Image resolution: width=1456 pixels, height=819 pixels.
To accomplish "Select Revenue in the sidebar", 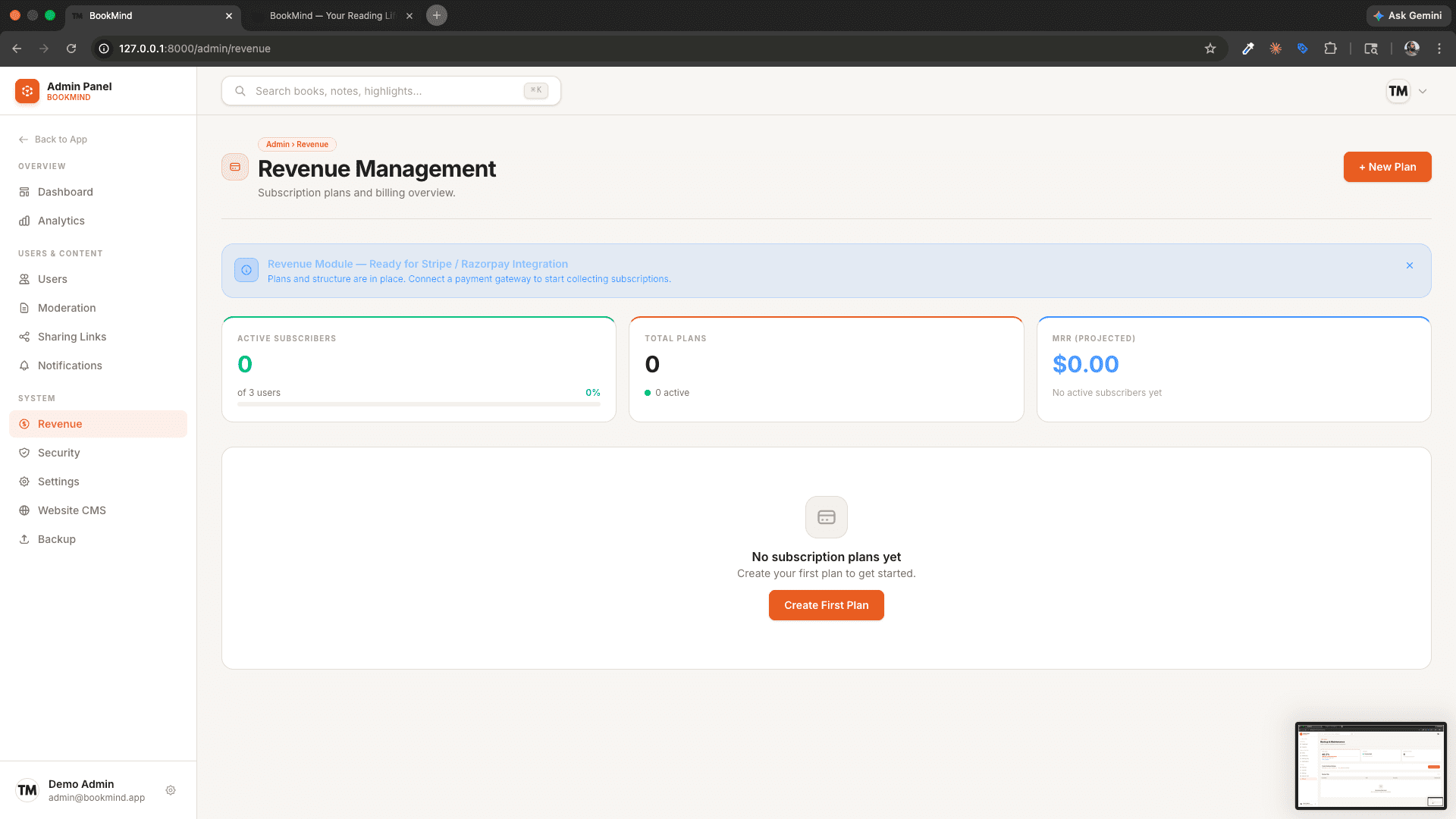I will click(x=98, y=424).
